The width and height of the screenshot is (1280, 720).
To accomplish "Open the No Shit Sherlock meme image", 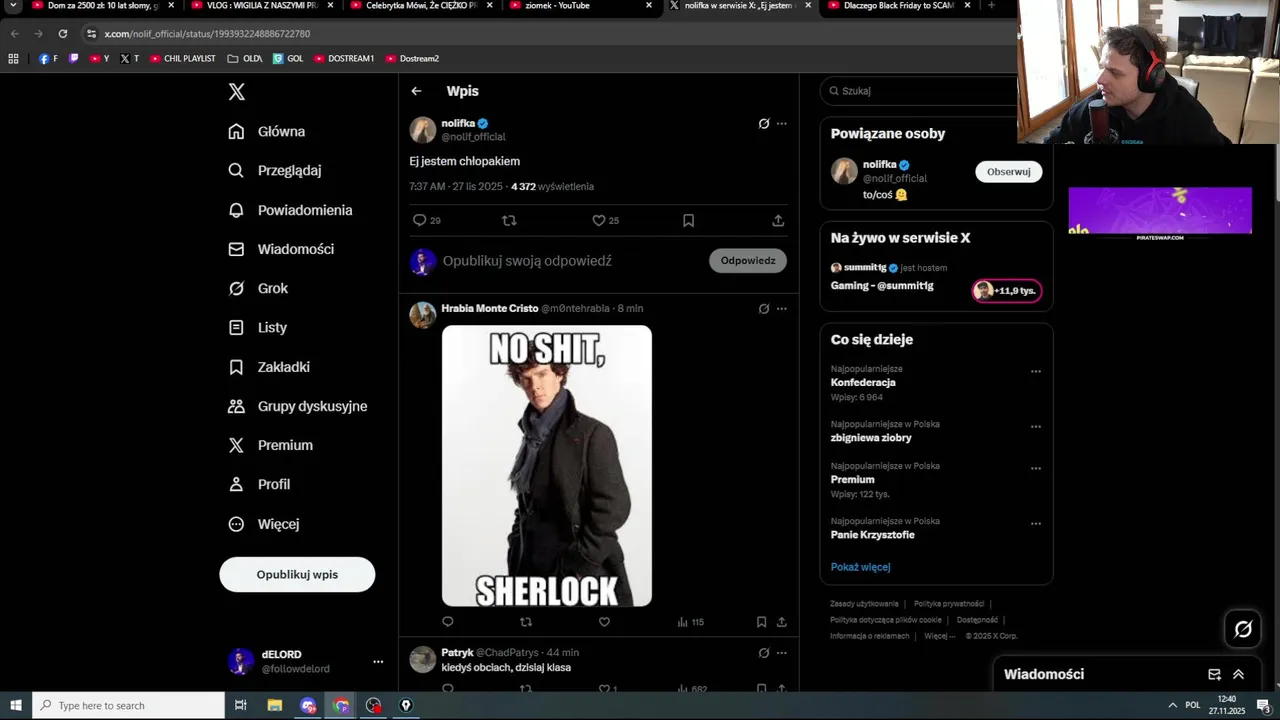I will tap(547, 466).
